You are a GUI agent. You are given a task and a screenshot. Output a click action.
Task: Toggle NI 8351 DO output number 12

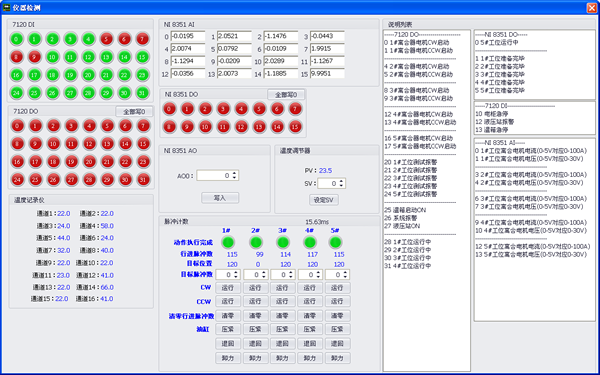[x=241, y=127]
